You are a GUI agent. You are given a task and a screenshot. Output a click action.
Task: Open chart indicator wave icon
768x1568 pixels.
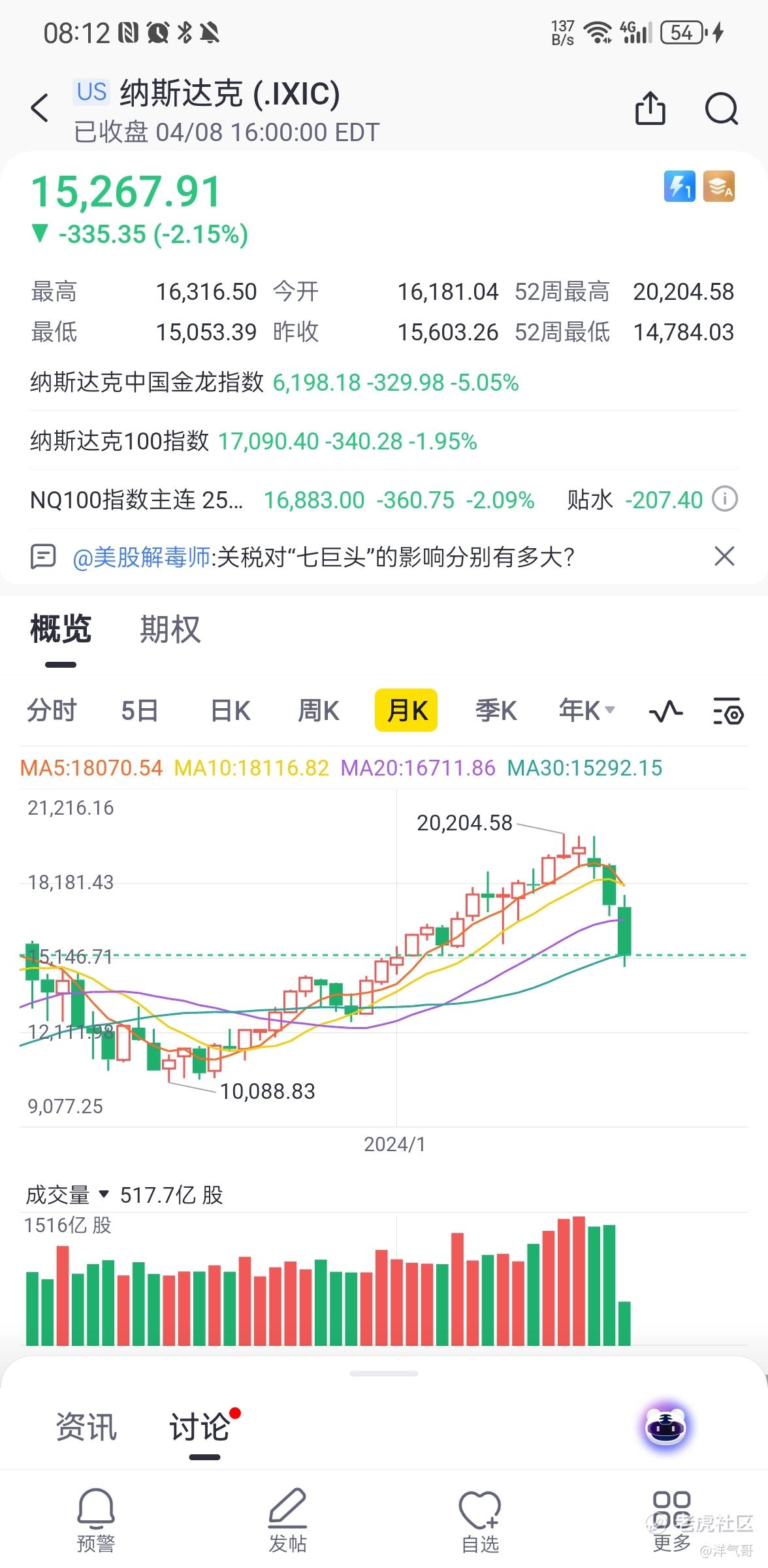coord(665,711)
